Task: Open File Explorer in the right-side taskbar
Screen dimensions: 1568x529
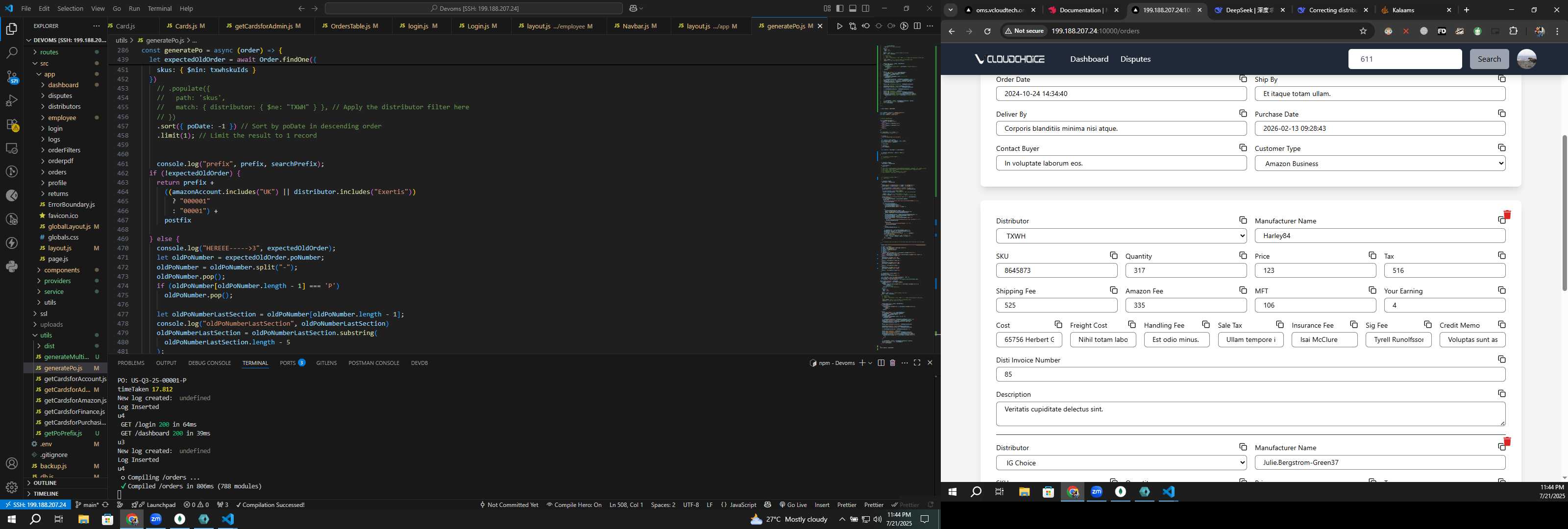Action: coord(1024,492)
